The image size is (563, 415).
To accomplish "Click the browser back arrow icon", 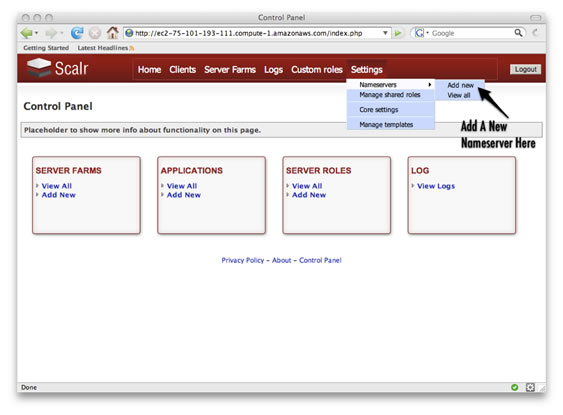I will point(27,33).
